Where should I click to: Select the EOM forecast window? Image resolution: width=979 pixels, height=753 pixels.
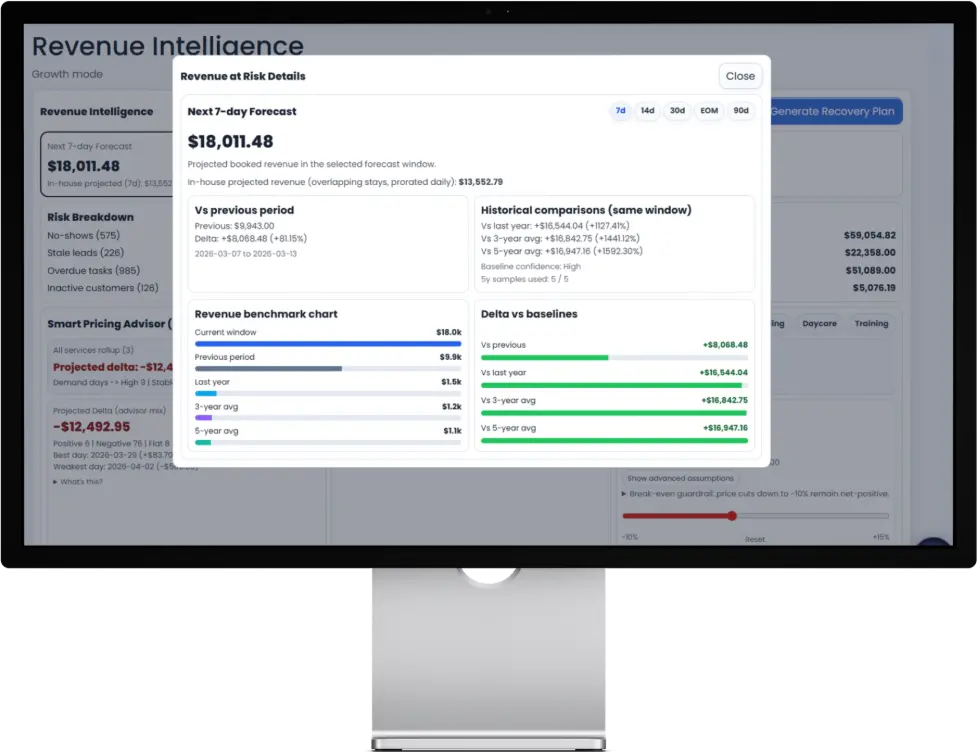pyautogui.click(x=708, y=111)
